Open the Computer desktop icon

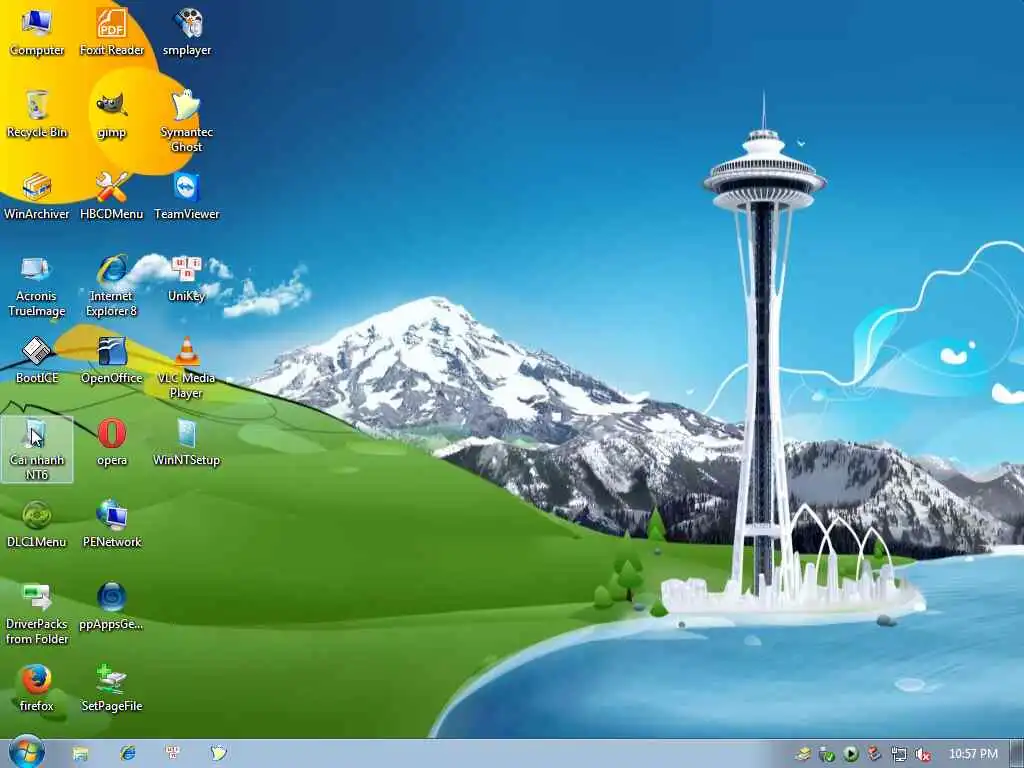(x=37, y=32)
